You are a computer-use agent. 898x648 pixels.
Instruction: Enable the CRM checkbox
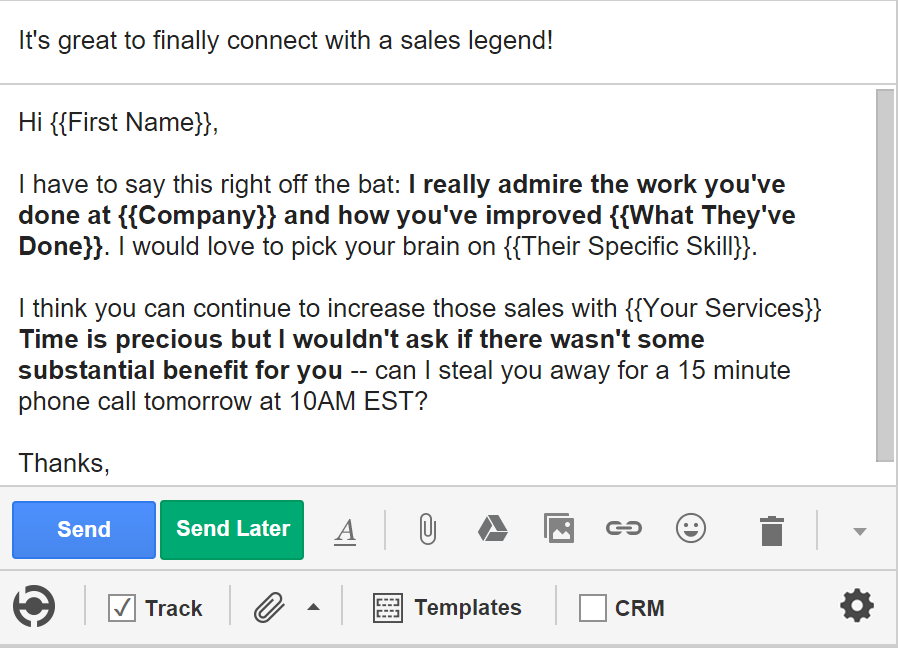(x=593, y=608)
